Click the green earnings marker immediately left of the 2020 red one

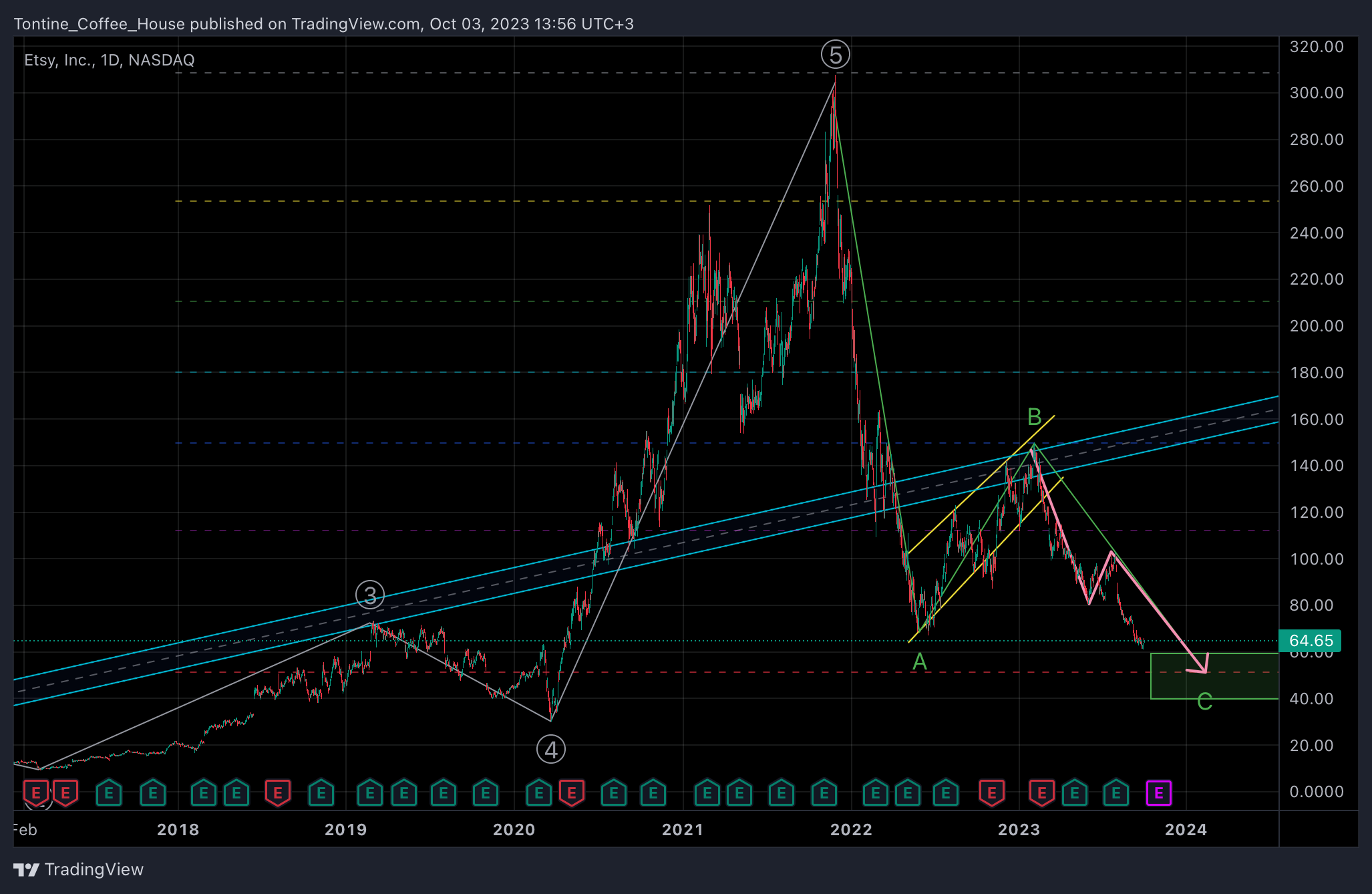click(539, 793)
